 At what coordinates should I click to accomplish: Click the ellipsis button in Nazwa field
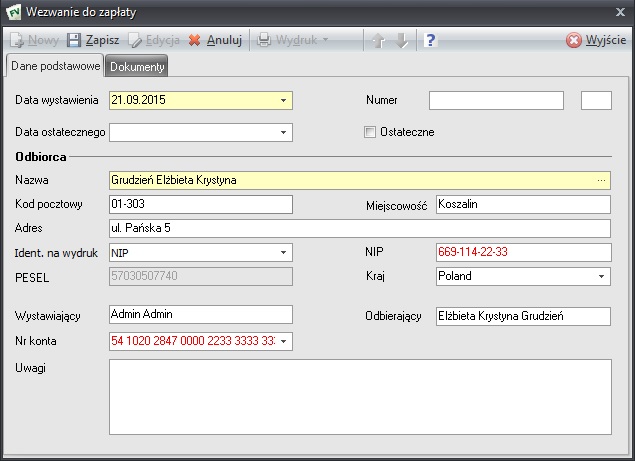[601, 180]
